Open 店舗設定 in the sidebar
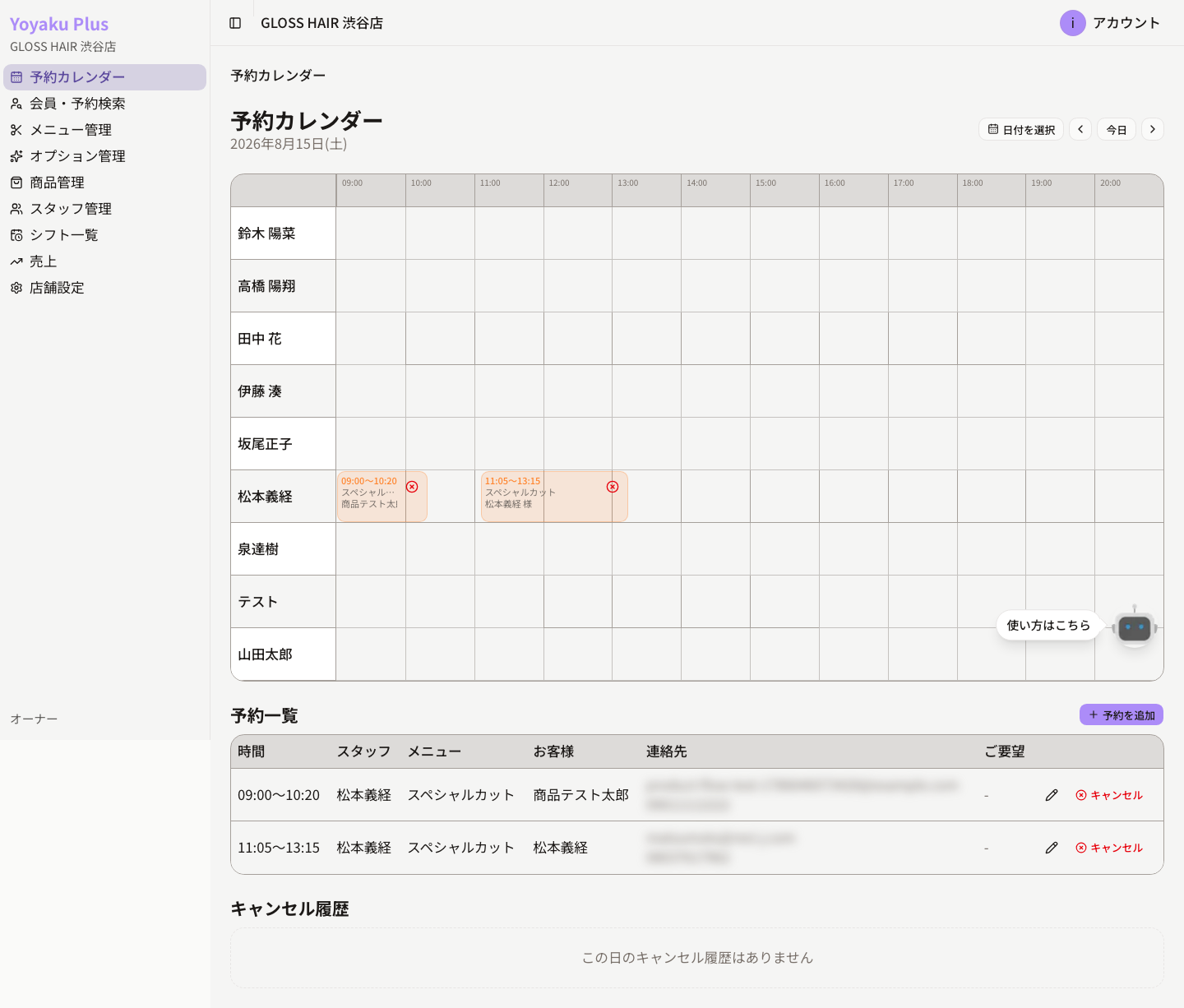This screenshot has width=1184, height=1008. click(104, 288)
